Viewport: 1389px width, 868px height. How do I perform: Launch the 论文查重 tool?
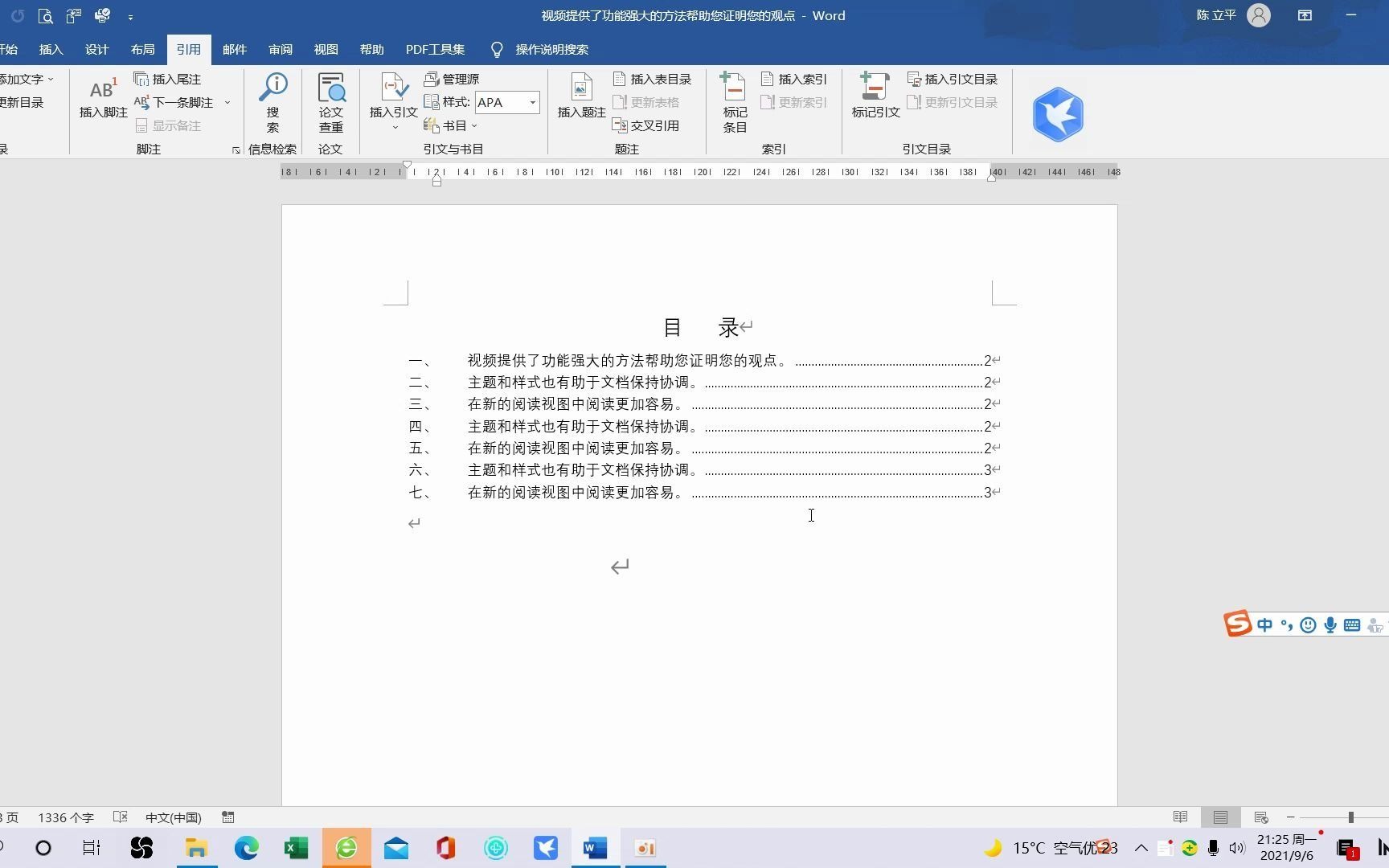tap(330, 102)
